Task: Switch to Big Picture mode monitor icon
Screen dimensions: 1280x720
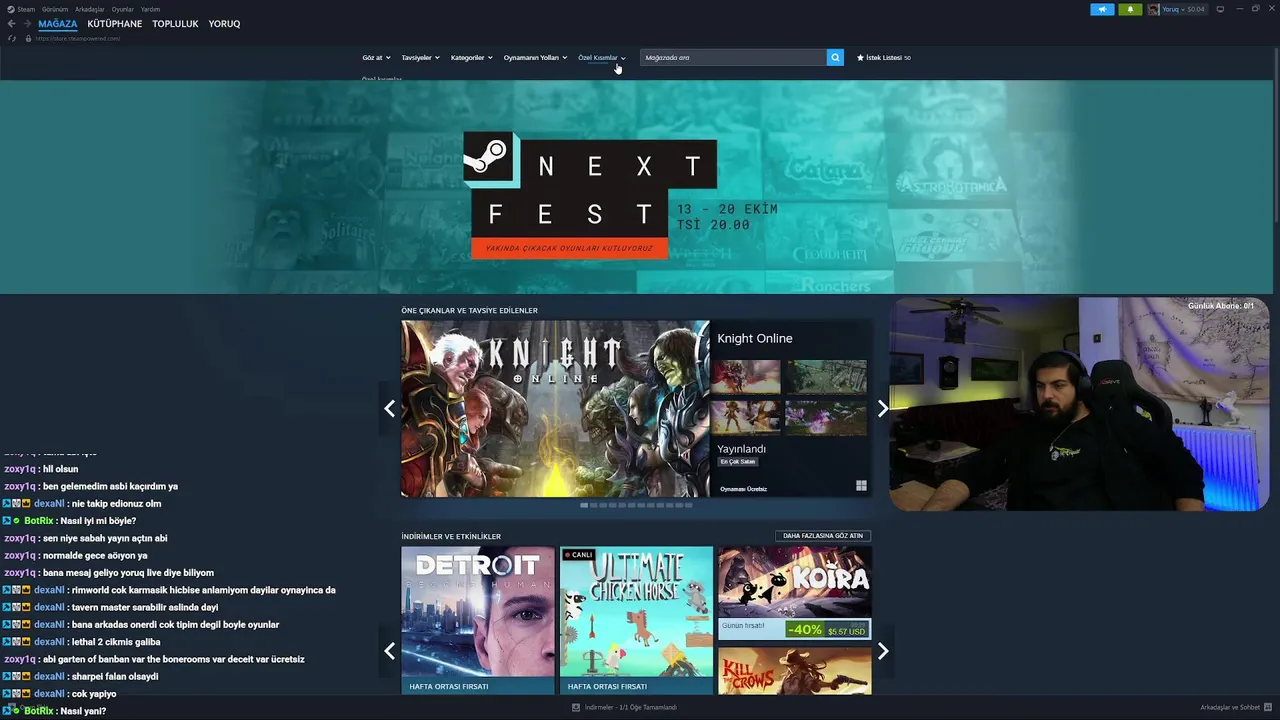Action: point(1220,9)
